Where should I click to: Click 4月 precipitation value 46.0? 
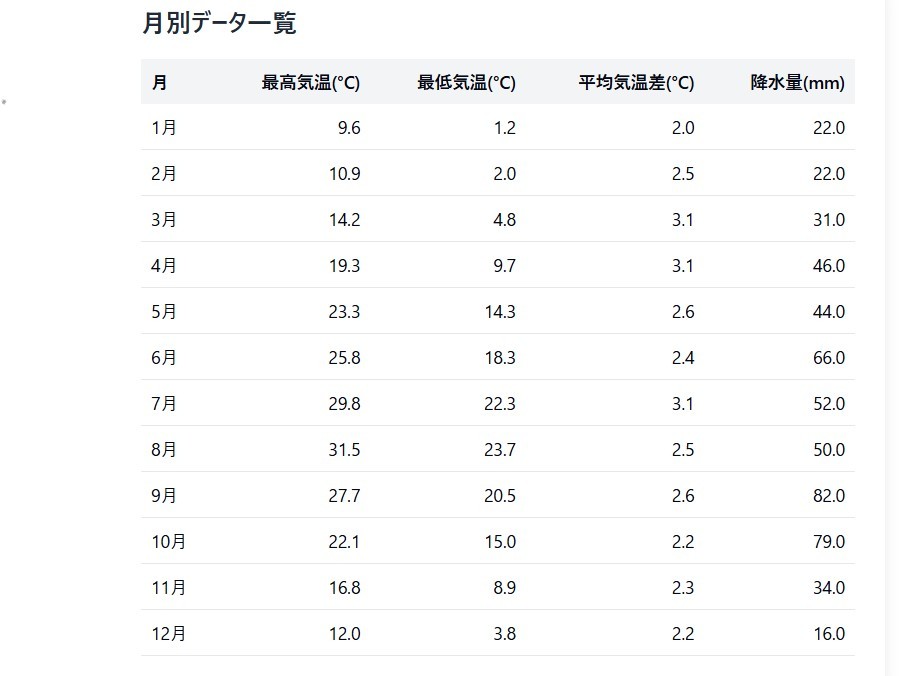(828, 265)
